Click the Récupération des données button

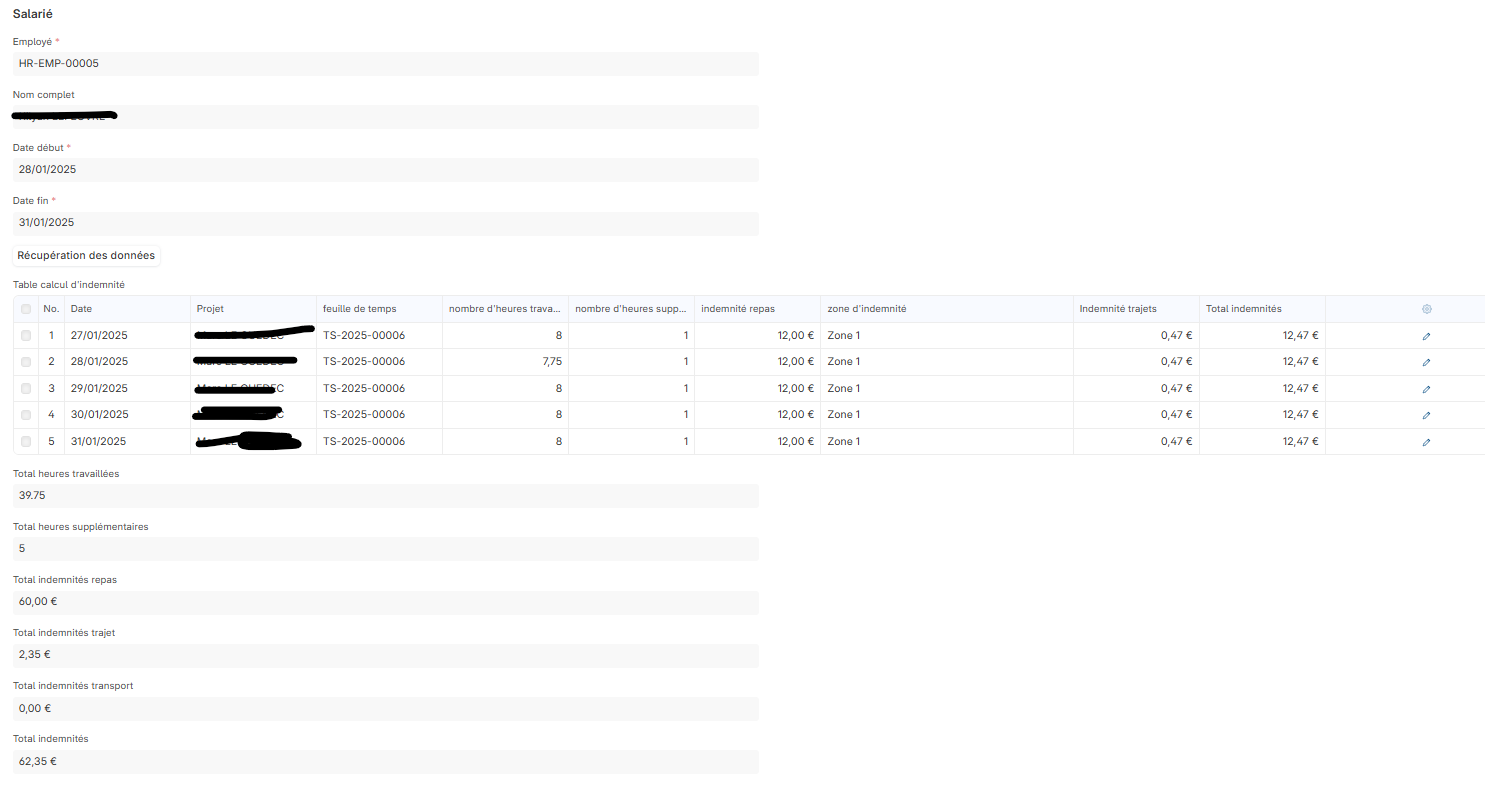(86, 255)
